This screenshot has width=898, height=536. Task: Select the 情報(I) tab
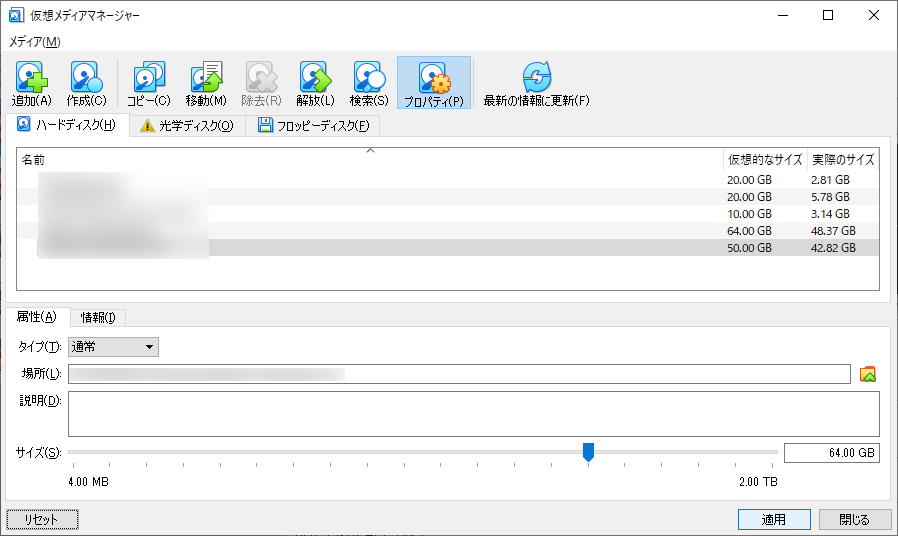(x=98, y=317)
